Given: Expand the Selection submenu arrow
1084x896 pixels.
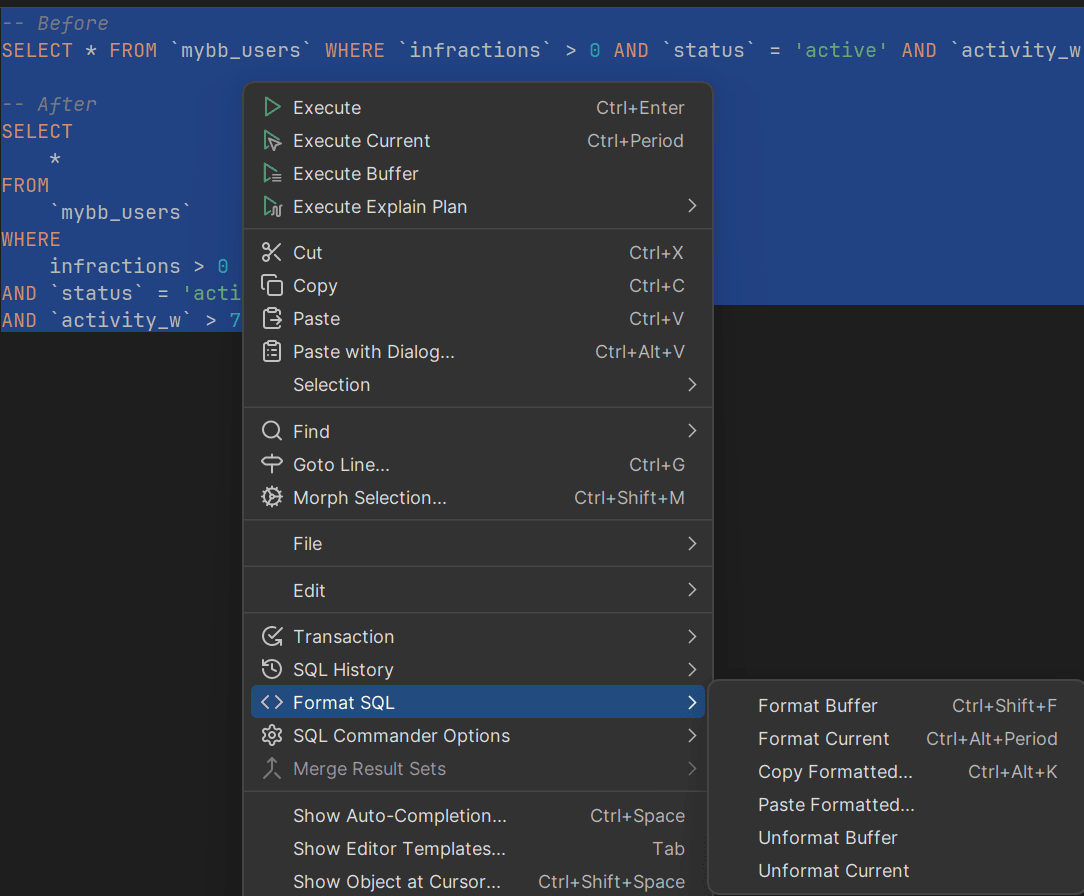Looking at the screenshot, I should click(692, 384).
